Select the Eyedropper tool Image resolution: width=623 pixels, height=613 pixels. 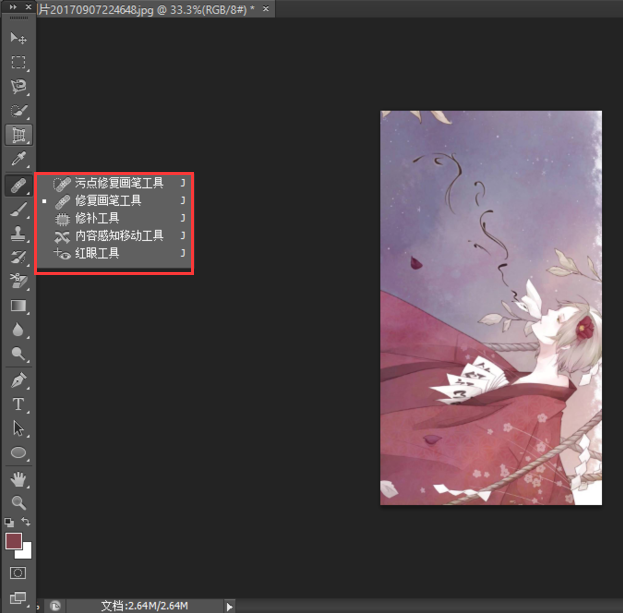point(18,159)
